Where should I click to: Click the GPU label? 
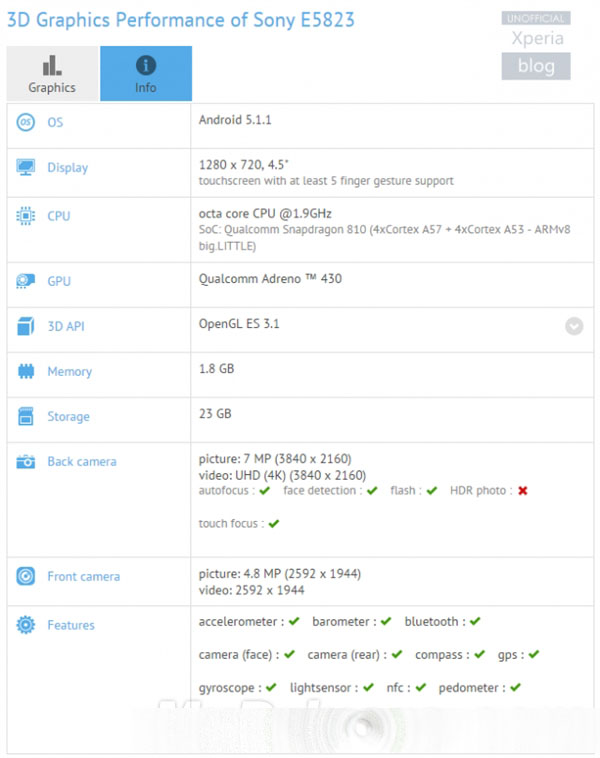point(59,281)
